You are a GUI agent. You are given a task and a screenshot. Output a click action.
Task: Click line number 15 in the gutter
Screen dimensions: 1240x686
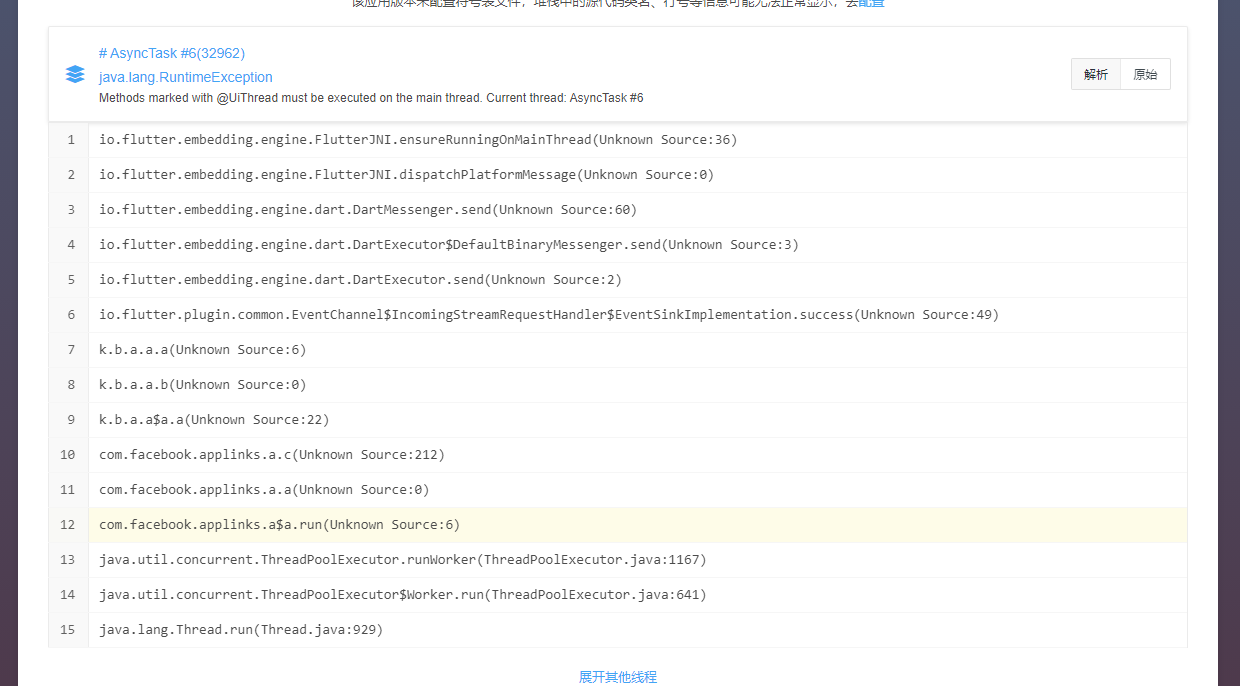(x=68, y=630)
